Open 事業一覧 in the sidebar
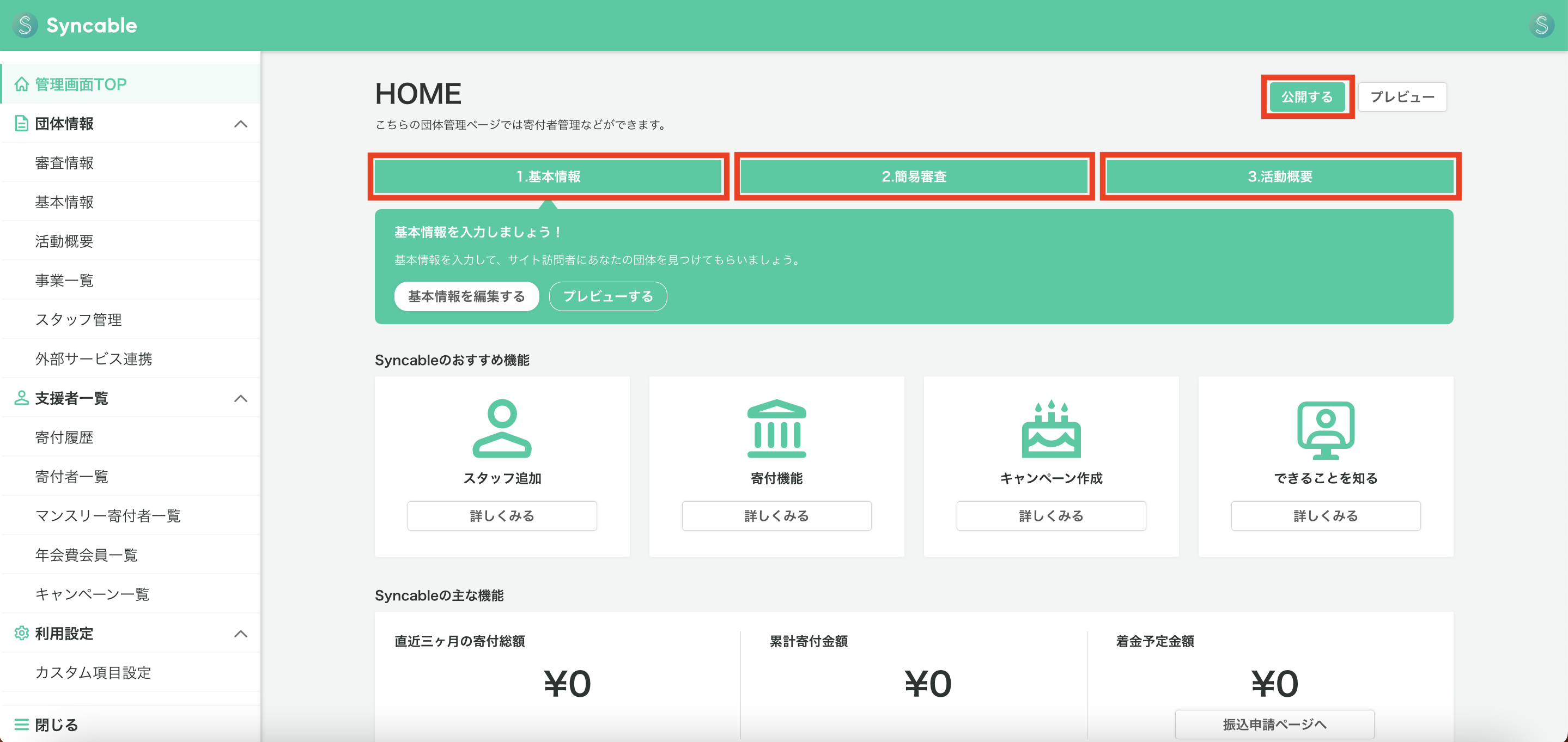 [x=130, y=280]
